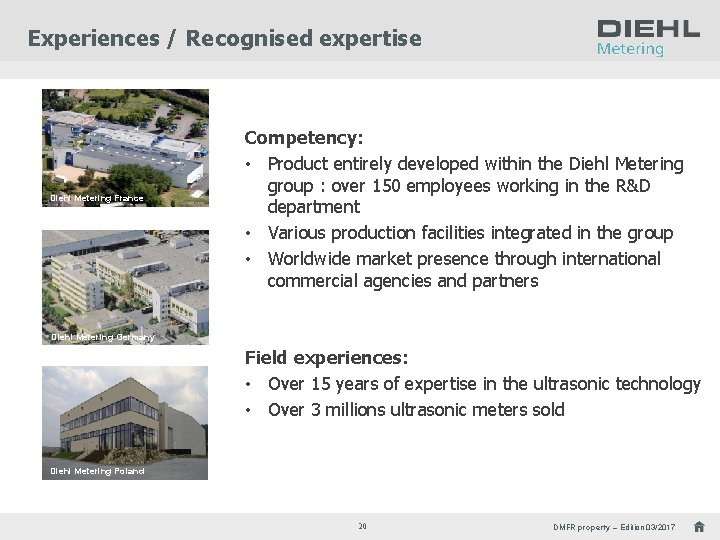
Task: Click the 'Diehl Metering Poland' caption
Action: [97, 471]
